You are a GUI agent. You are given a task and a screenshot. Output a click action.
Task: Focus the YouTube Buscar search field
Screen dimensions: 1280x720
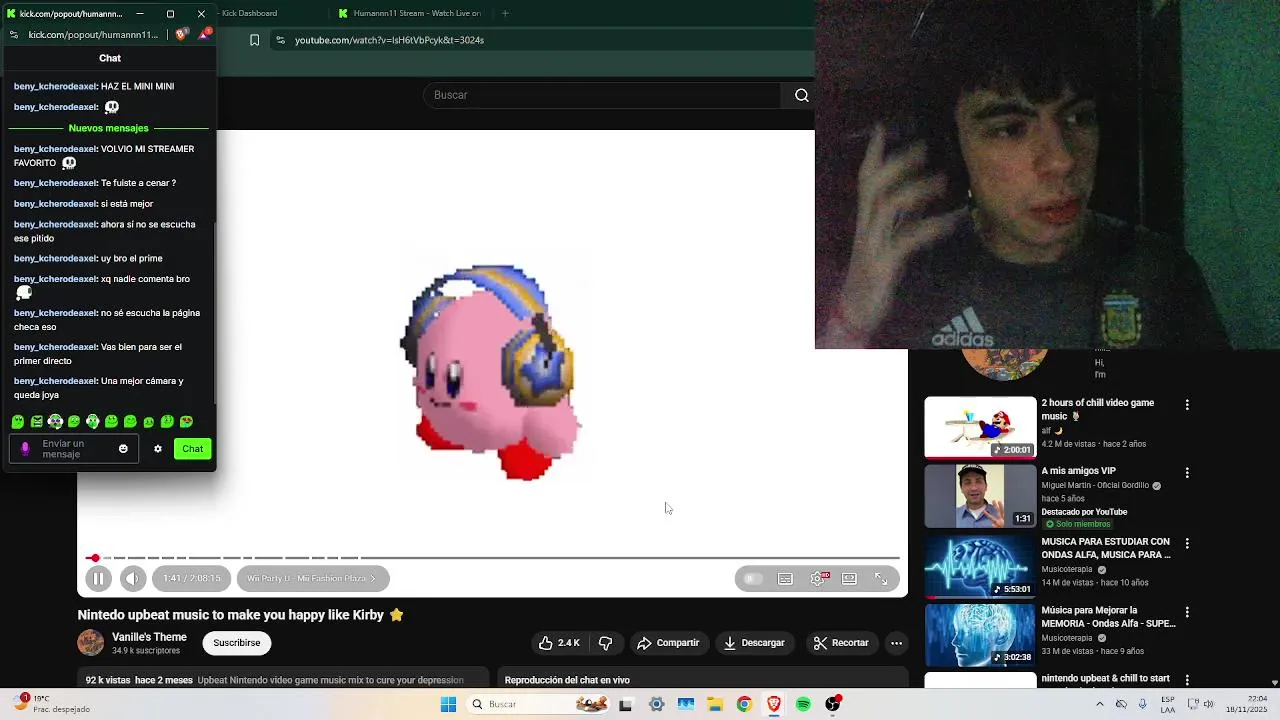pos(602,95)
